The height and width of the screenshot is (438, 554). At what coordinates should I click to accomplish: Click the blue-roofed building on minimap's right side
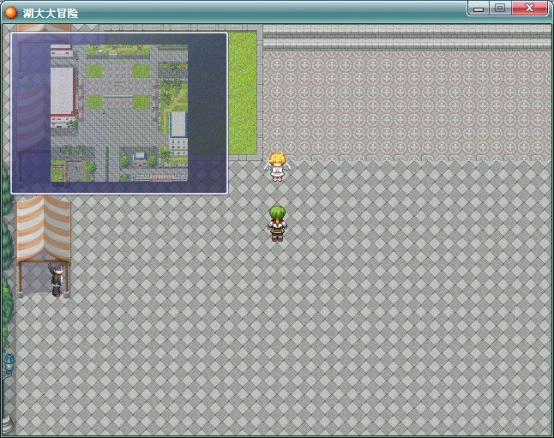point(178,124)
